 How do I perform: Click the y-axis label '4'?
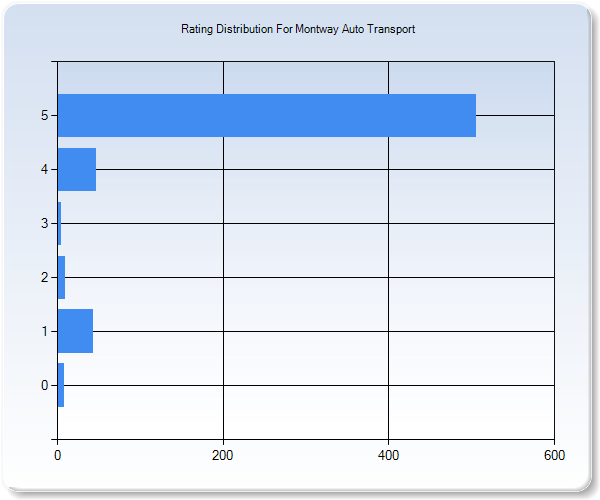[44, 169]
